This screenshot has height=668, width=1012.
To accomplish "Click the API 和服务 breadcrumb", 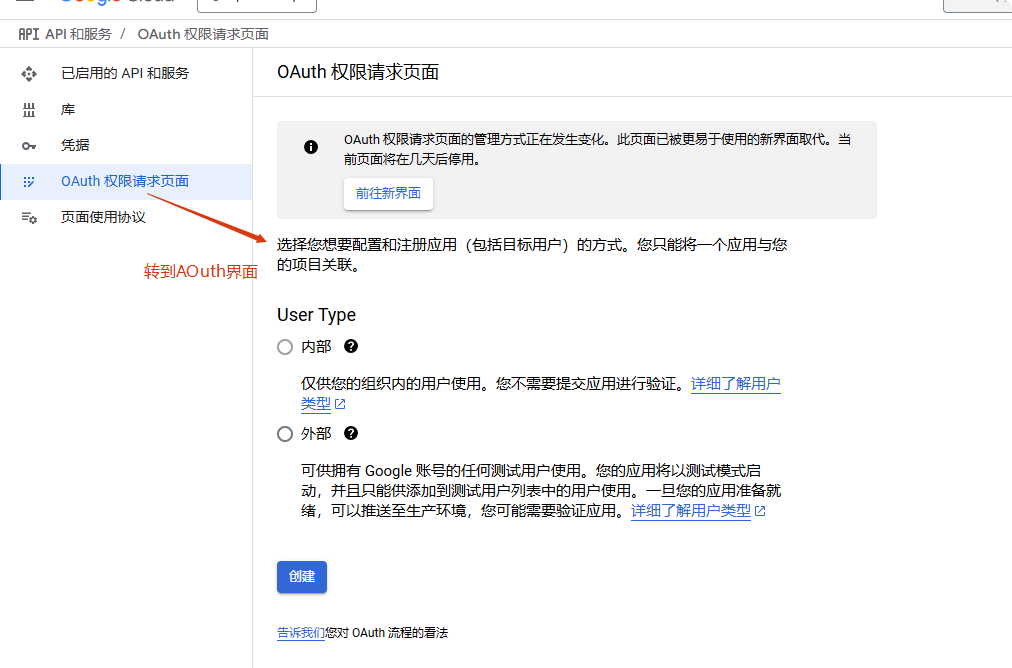I will [78, 34].
